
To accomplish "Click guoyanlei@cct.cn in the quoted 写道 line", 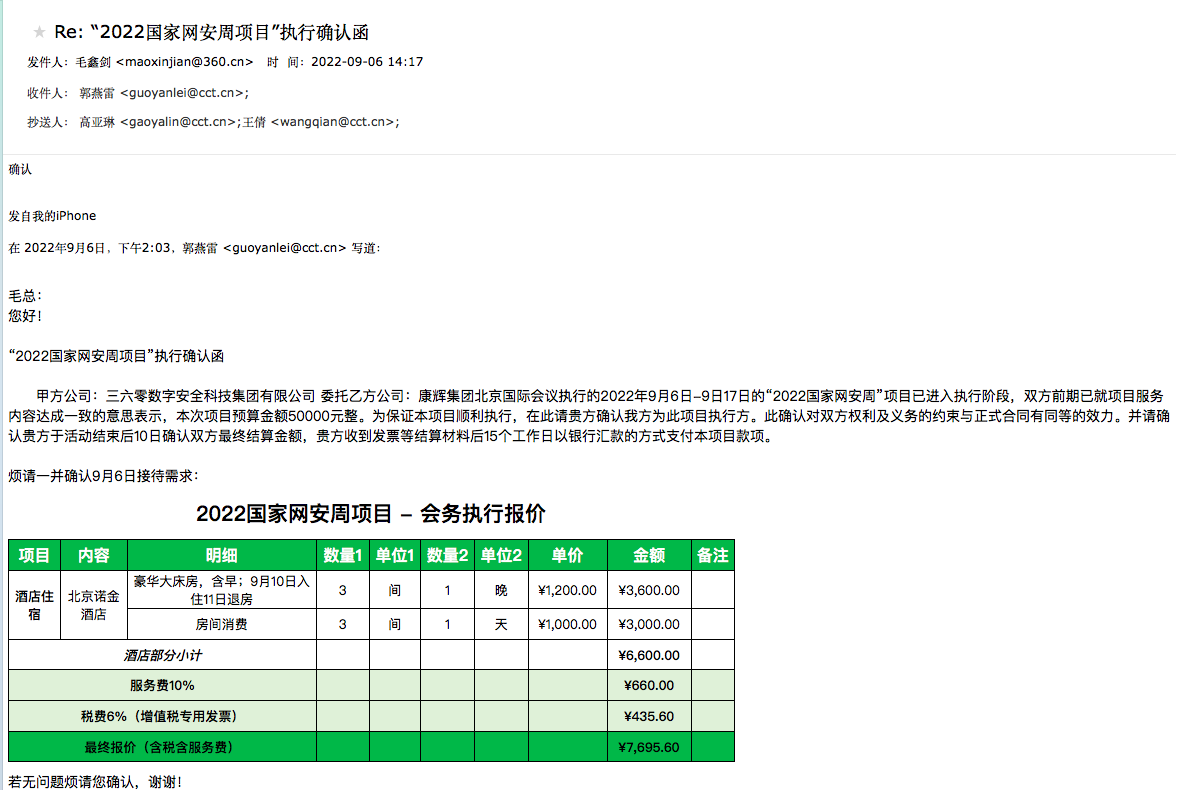I will [x=284, y=247].
